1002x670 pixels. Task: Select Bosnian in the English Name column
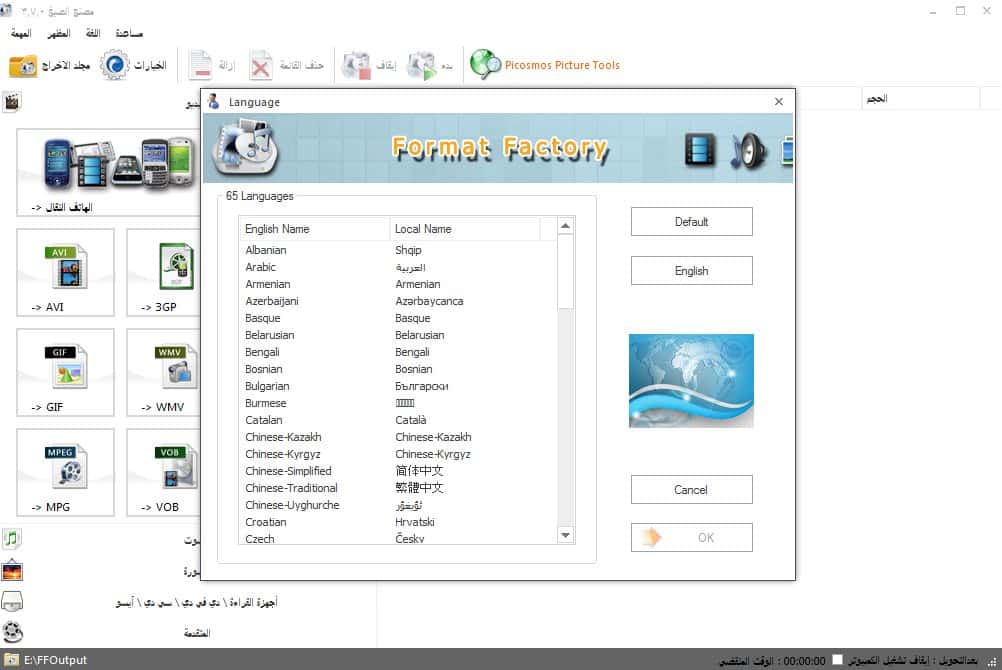click(263, 369)
